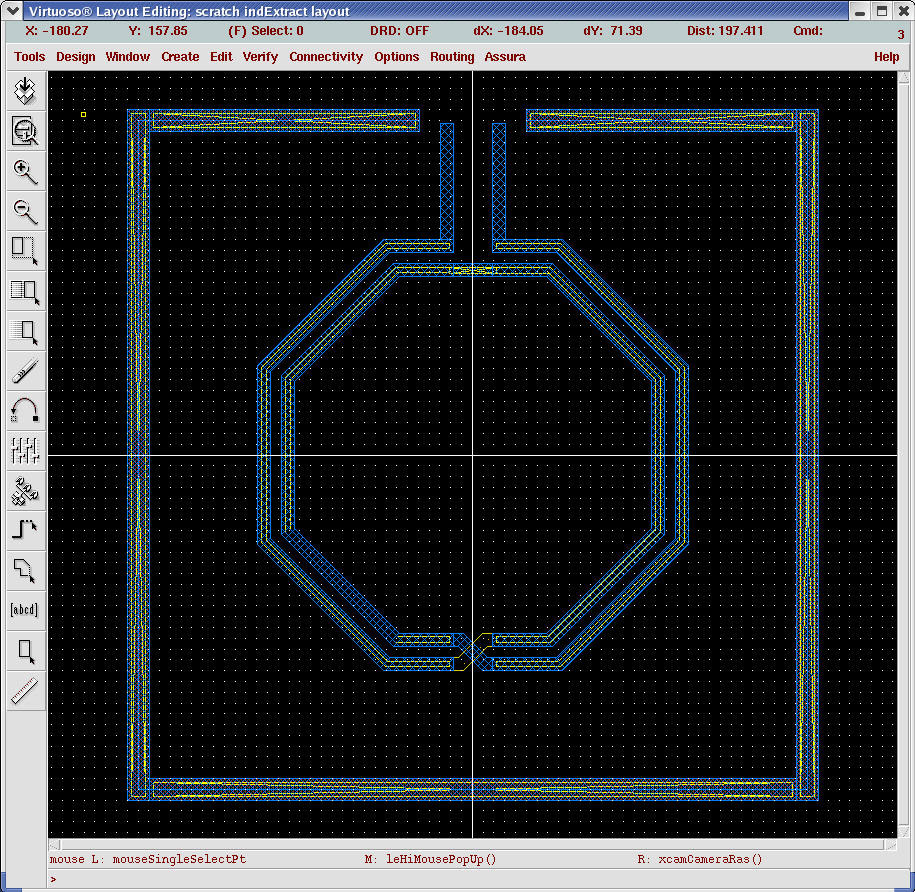
Task: Zoom out by 2 using toolbar icon
Action: 24,211
